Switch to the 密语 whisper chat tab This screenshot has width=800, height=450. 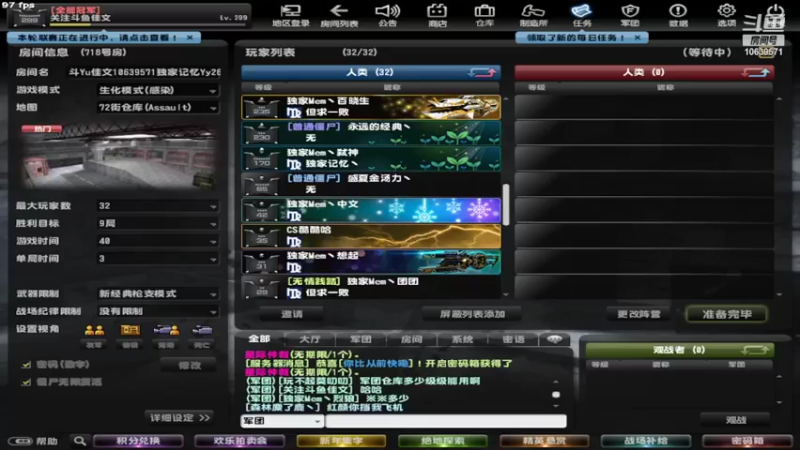(513, 339)
